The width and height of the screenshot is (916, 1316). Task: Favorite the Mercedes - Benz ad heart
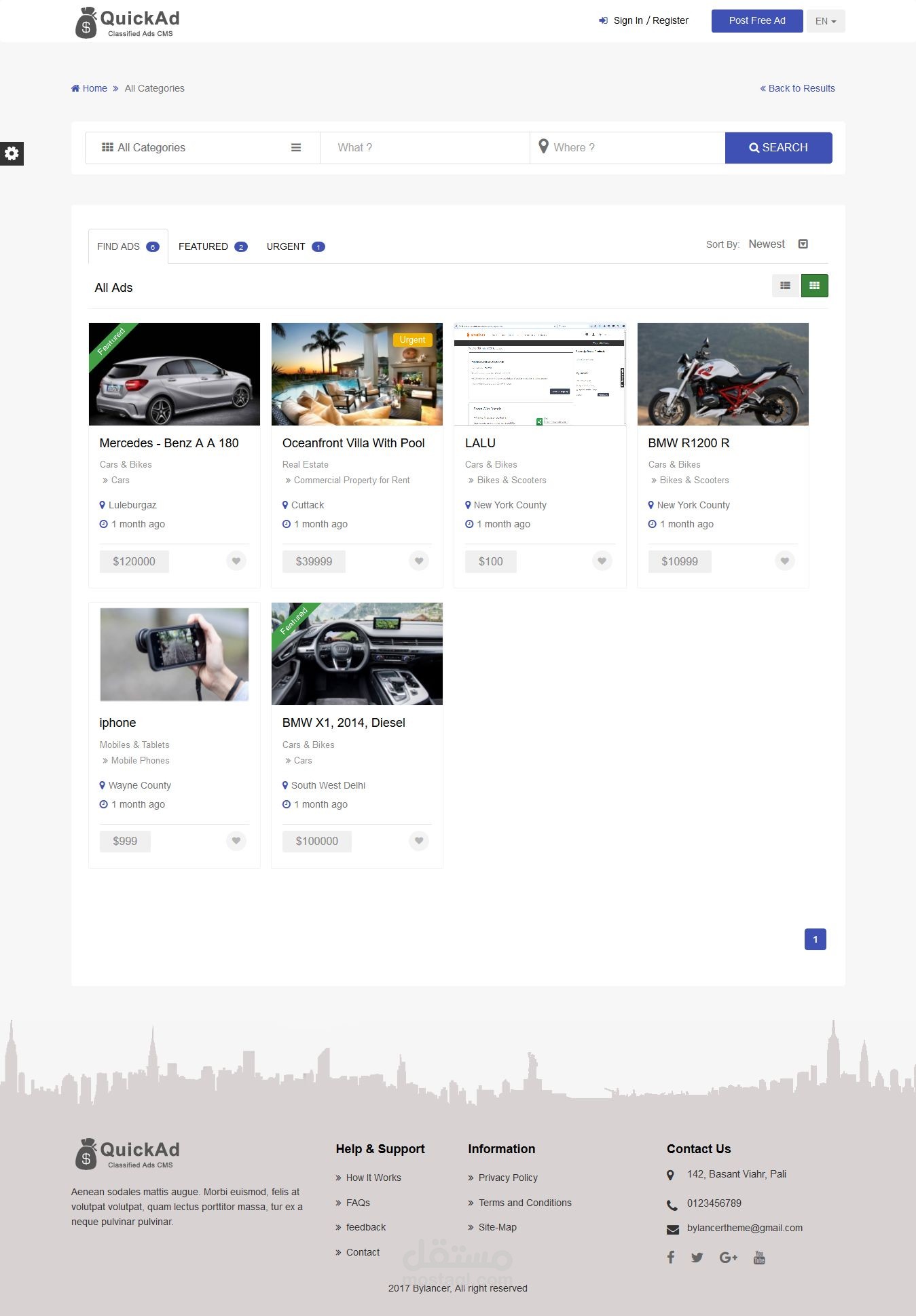pos(236,561)
